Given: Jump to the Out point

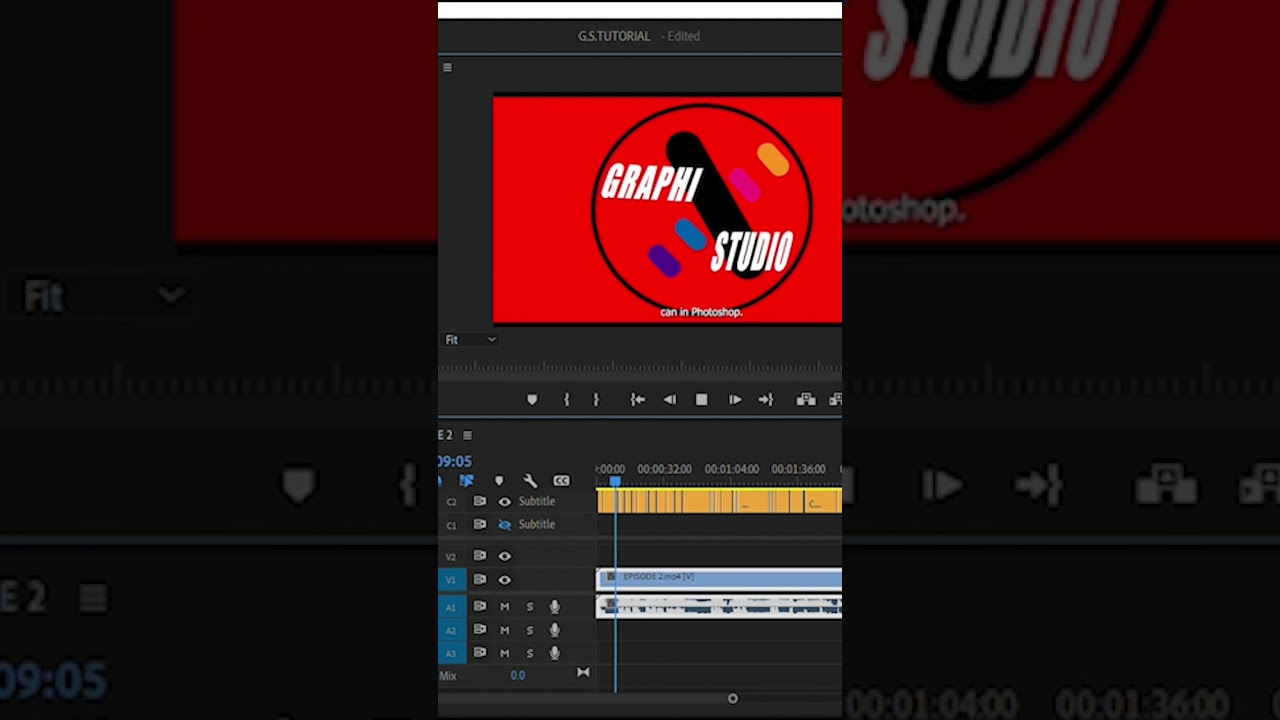Looking at the screenshot, I should coord(766,400).
